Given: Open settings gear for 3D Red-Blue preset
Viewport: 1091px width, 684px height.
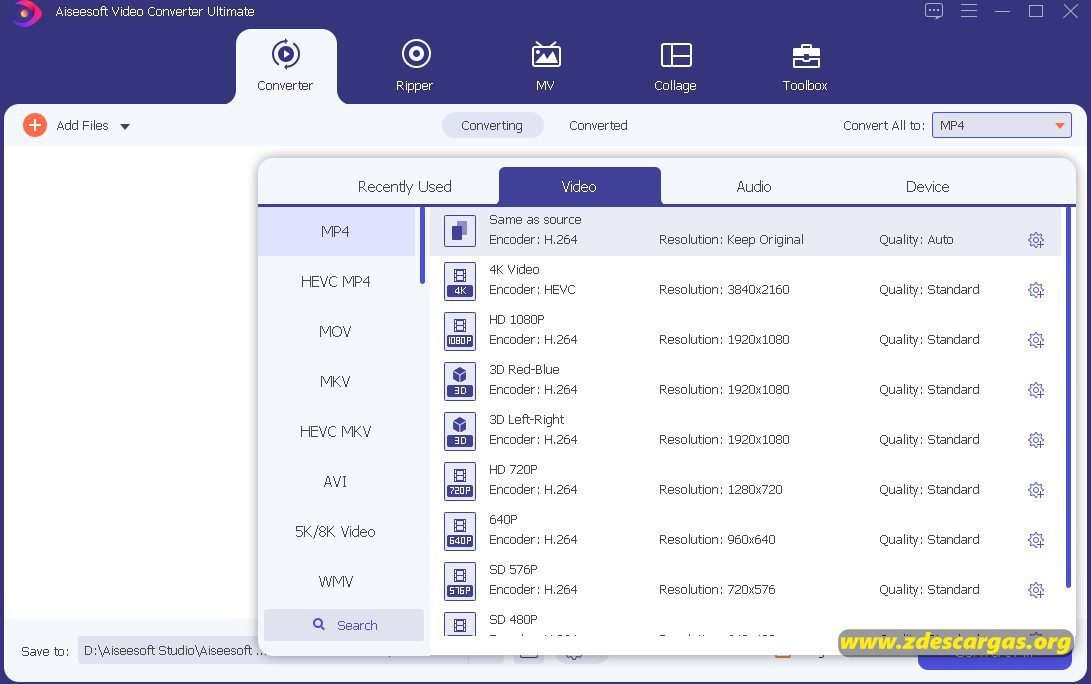Looking at the screenshot, I should coord(1036,390).
